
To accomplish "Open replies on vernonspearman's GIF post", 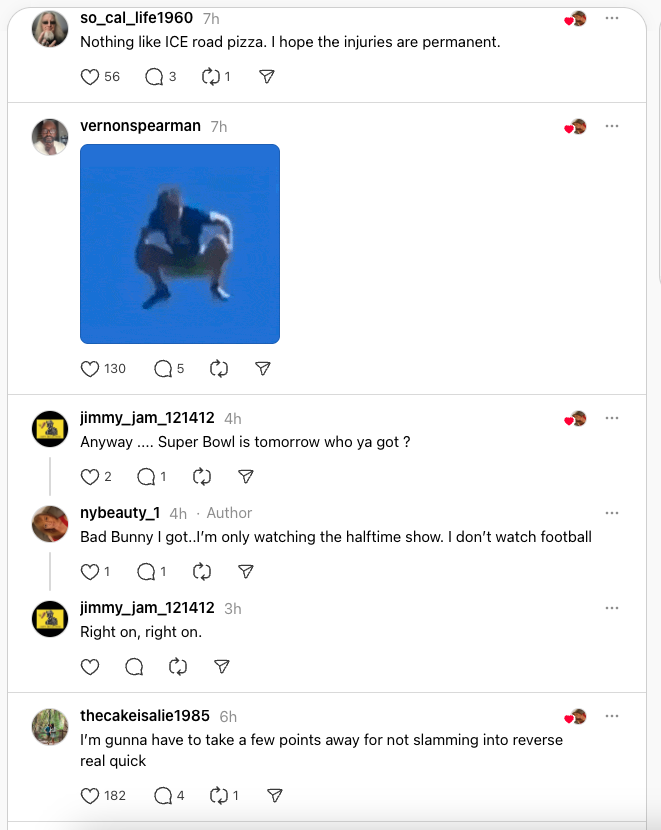I will (x=163, y=369).
